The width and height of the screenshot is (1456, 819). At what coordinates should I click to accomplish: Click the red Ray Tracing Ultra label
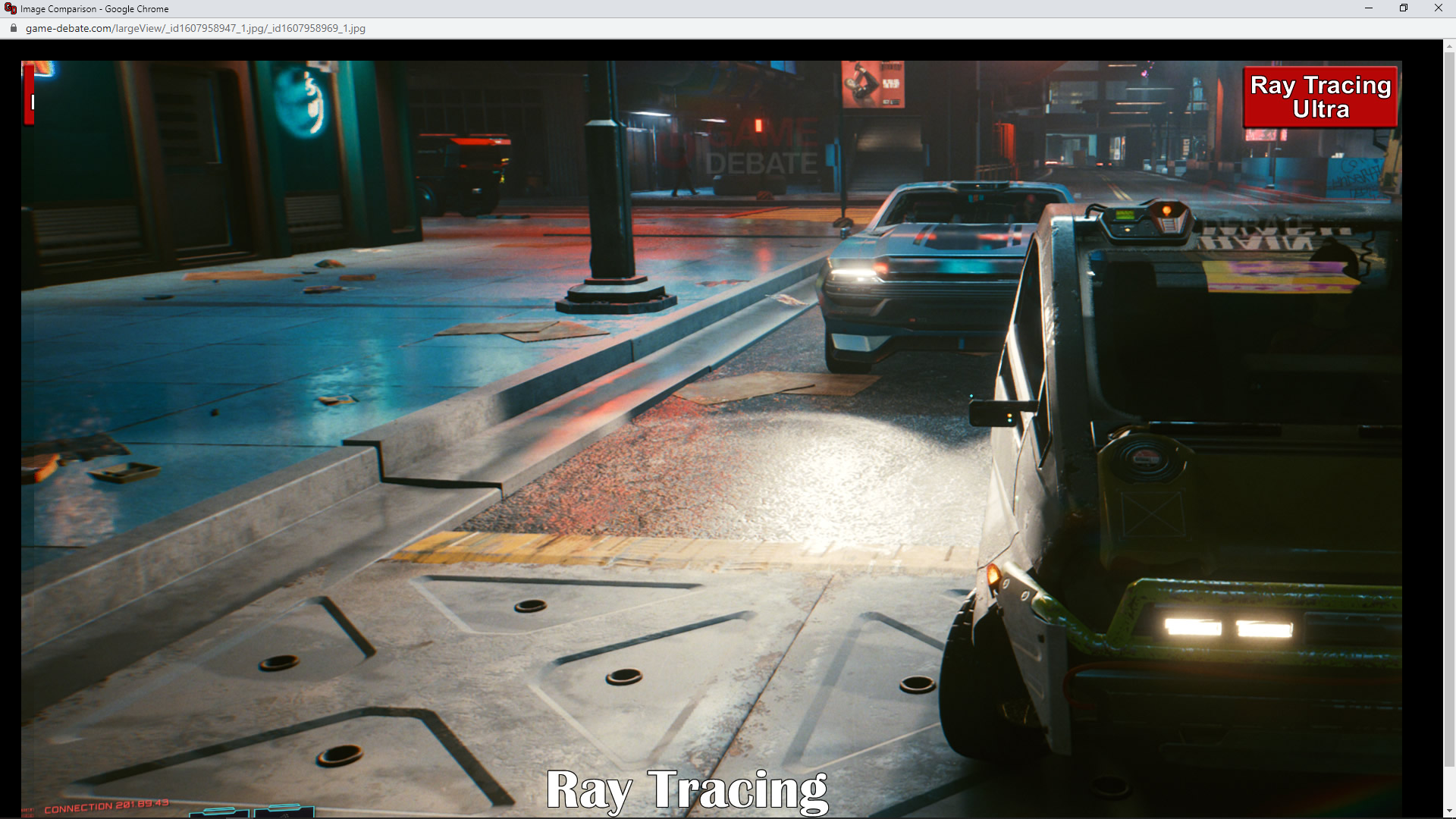click(1319, 97)
